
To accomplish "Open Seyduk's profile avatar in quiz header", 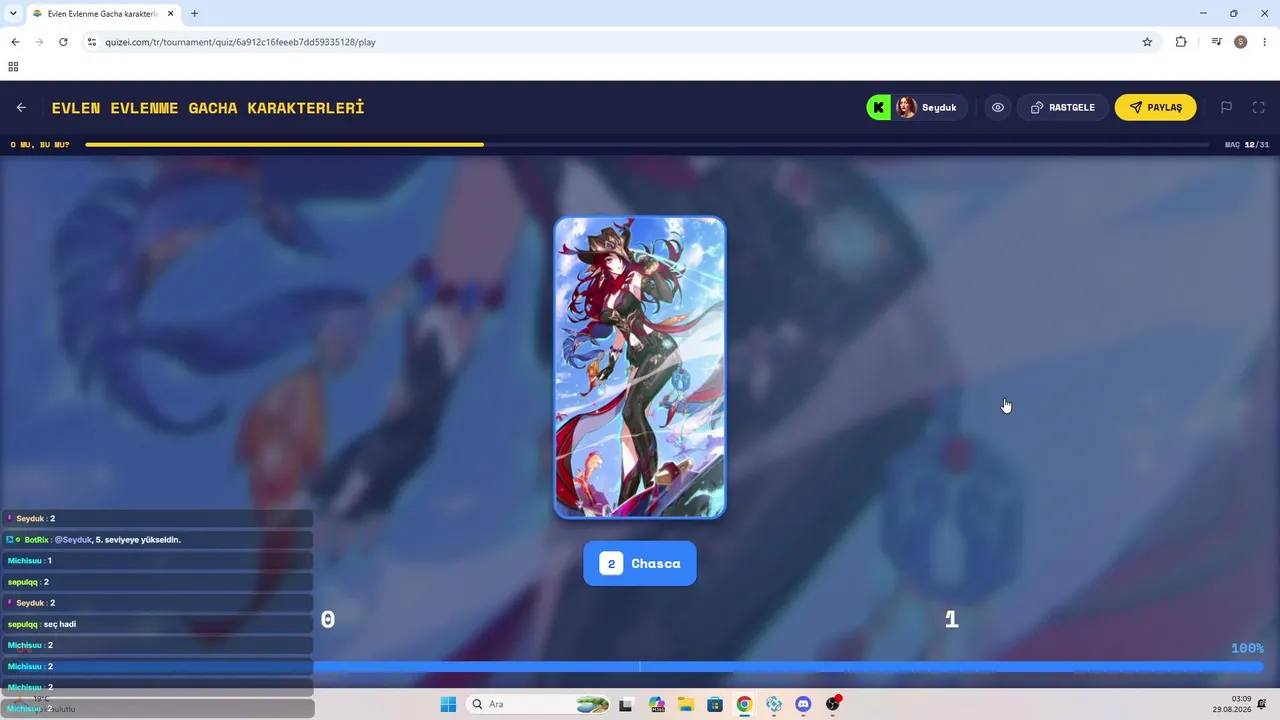I will 906,107.
